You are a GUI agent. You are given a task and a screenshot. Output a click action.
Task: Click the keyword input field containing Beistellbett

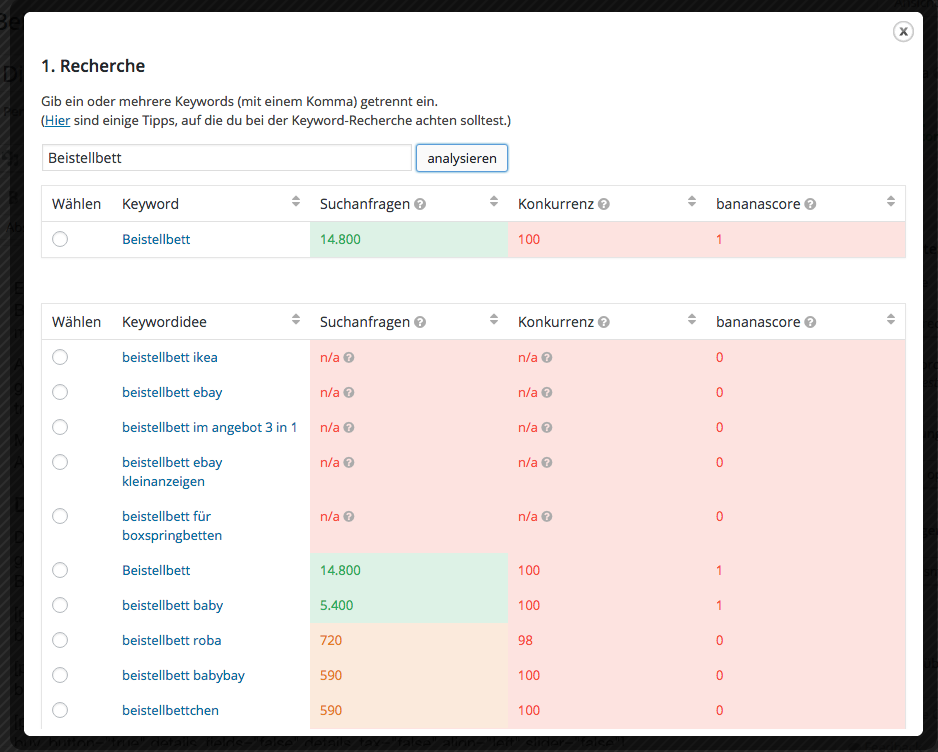[226, 158]
